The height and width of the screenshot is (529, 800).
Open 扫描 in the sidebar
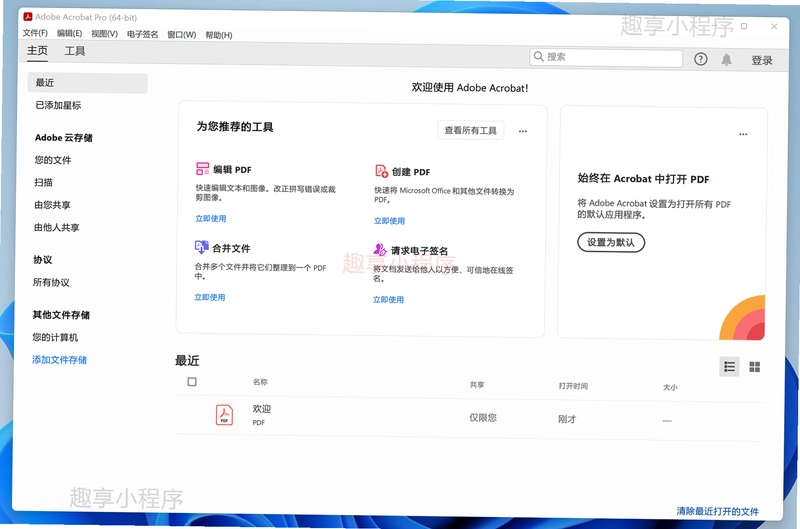point(43,182)
